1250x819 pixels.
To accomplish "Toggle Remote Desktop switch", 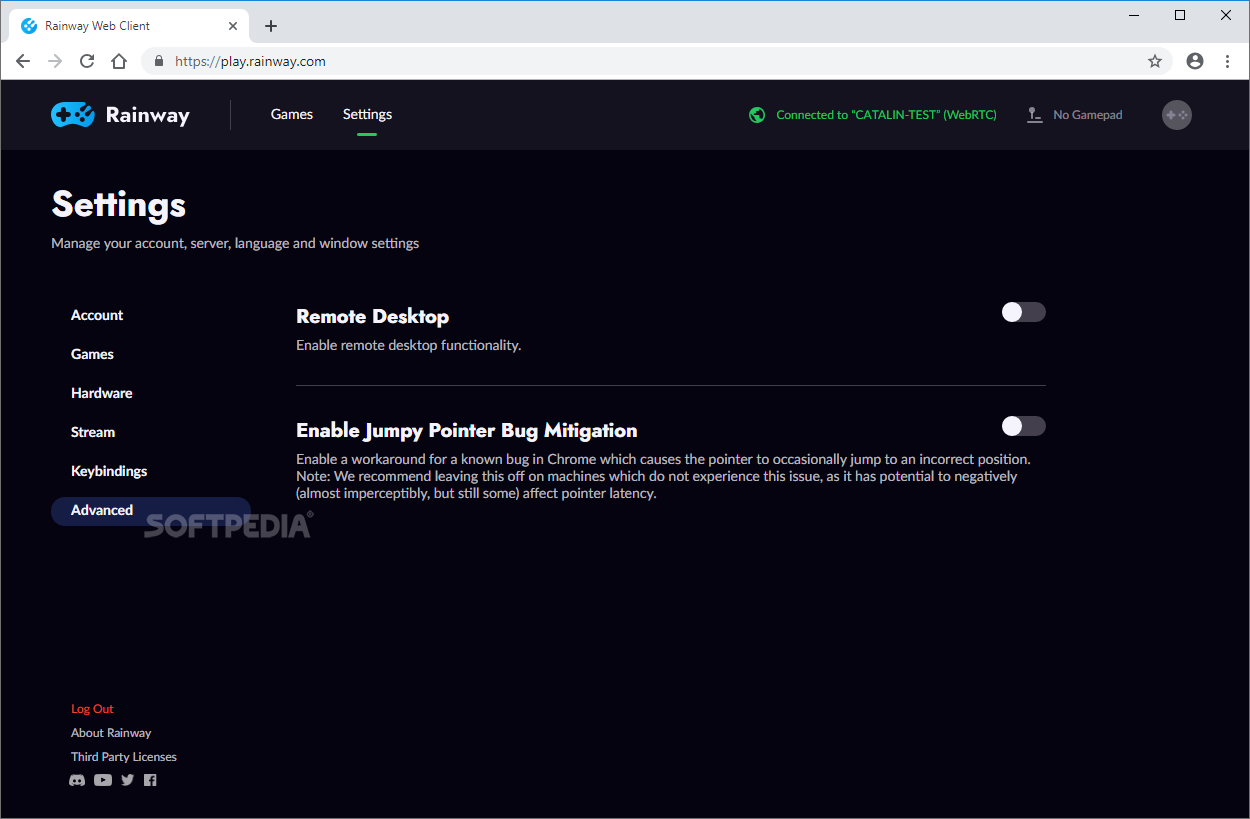I will (1023, 312).
